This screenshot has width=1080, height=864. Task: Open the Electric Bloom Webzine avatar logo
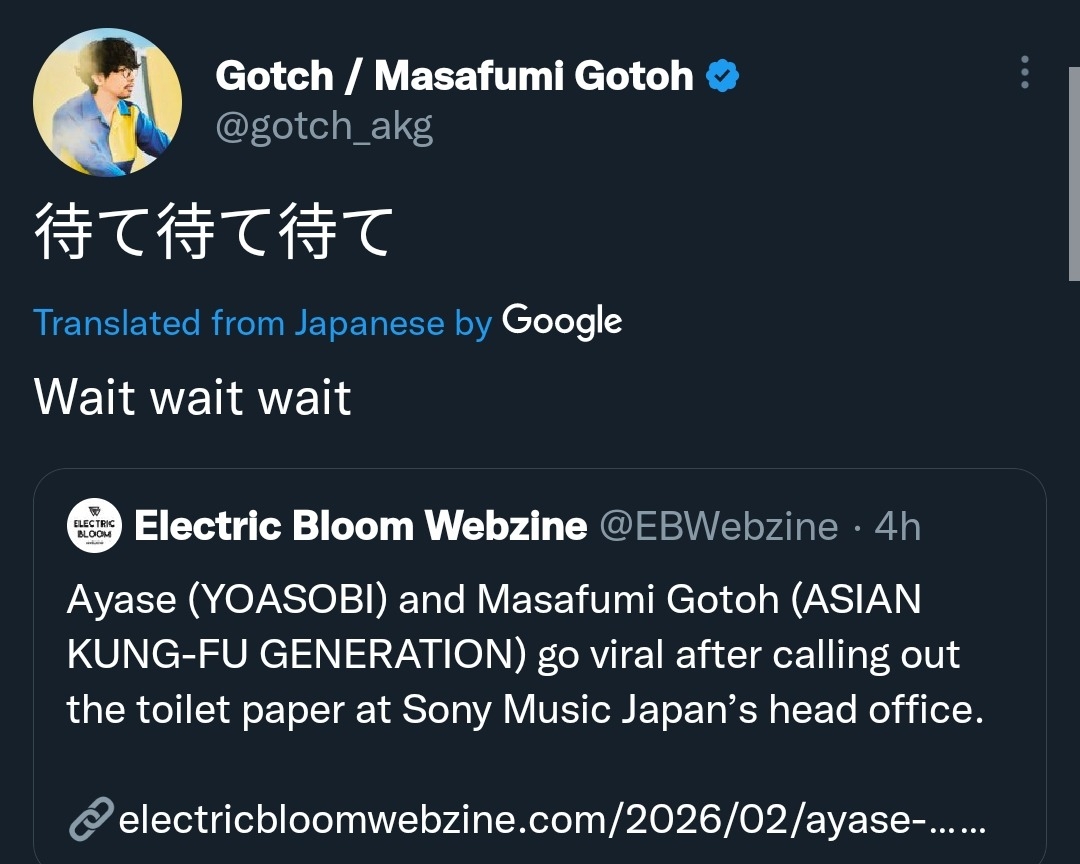click(x=94, y=526)
